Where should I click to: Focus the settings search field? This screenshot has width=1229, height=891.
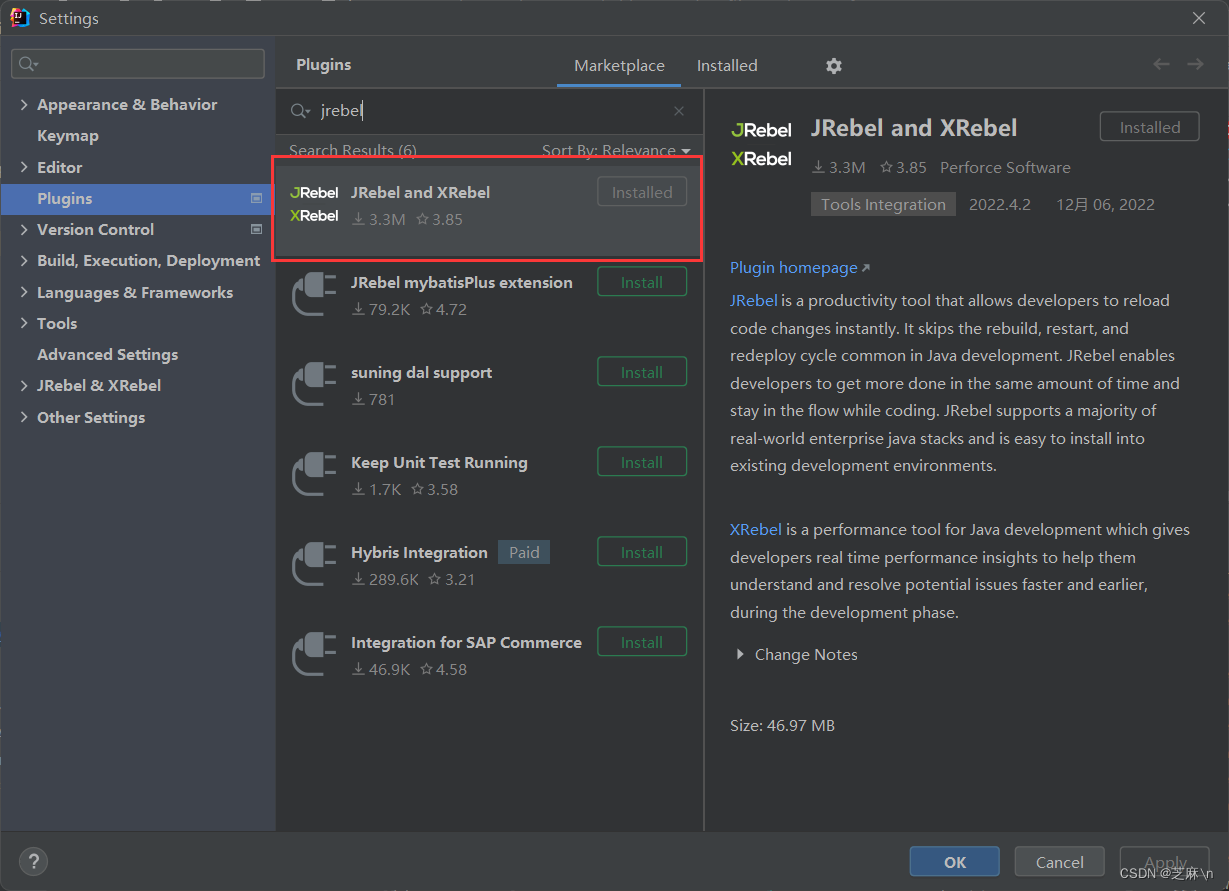click(138, 64)
